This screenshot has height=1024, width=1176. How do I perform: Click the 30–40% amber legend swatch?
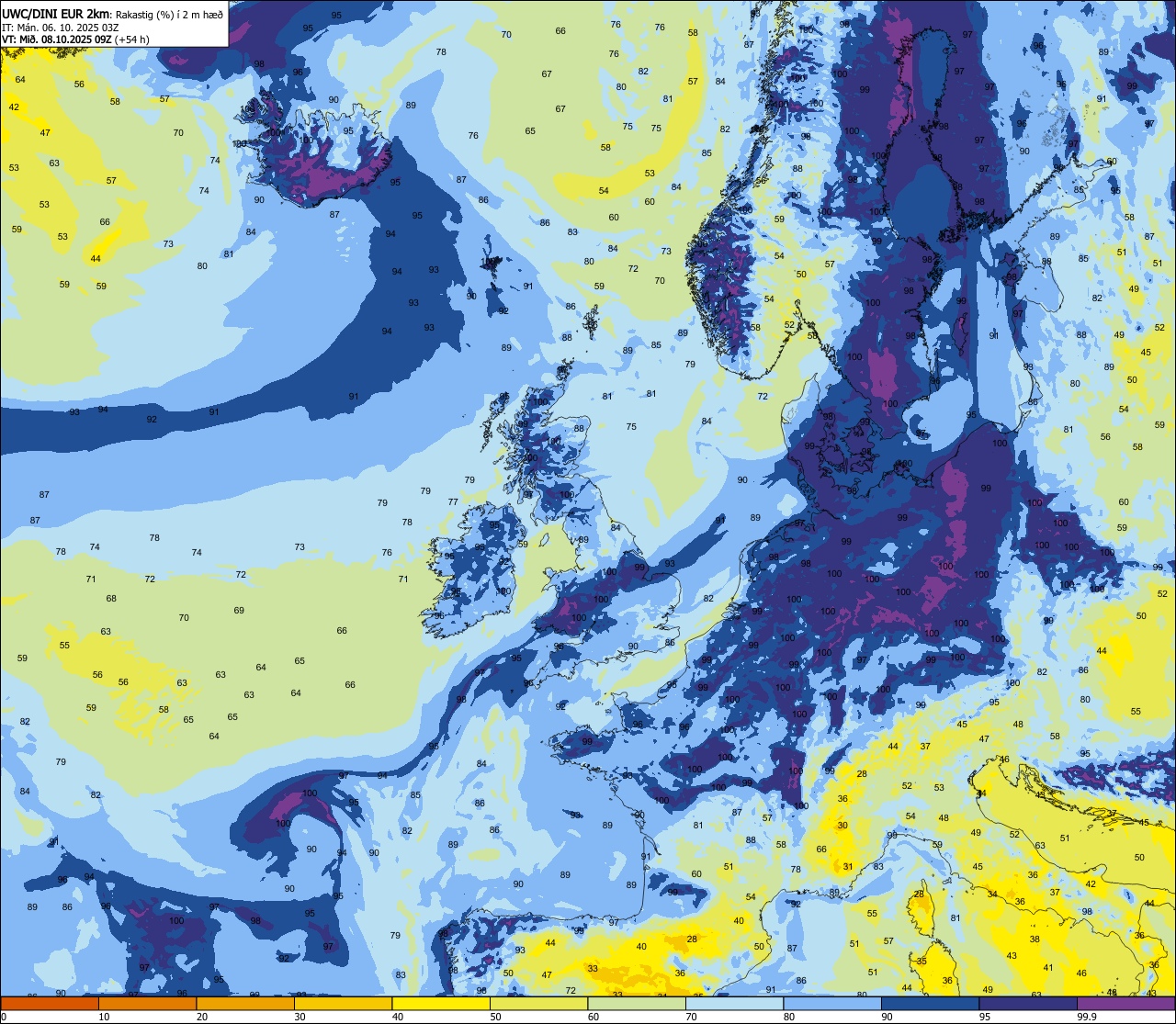point(343,1003)
